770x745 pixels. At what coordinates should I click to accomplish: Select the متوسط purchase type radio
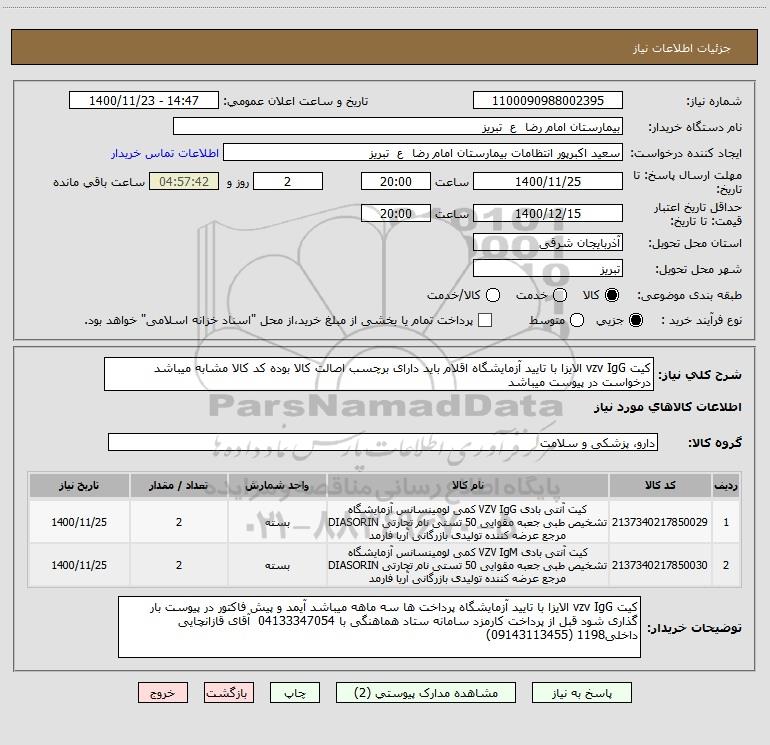[x=577, y=320]
